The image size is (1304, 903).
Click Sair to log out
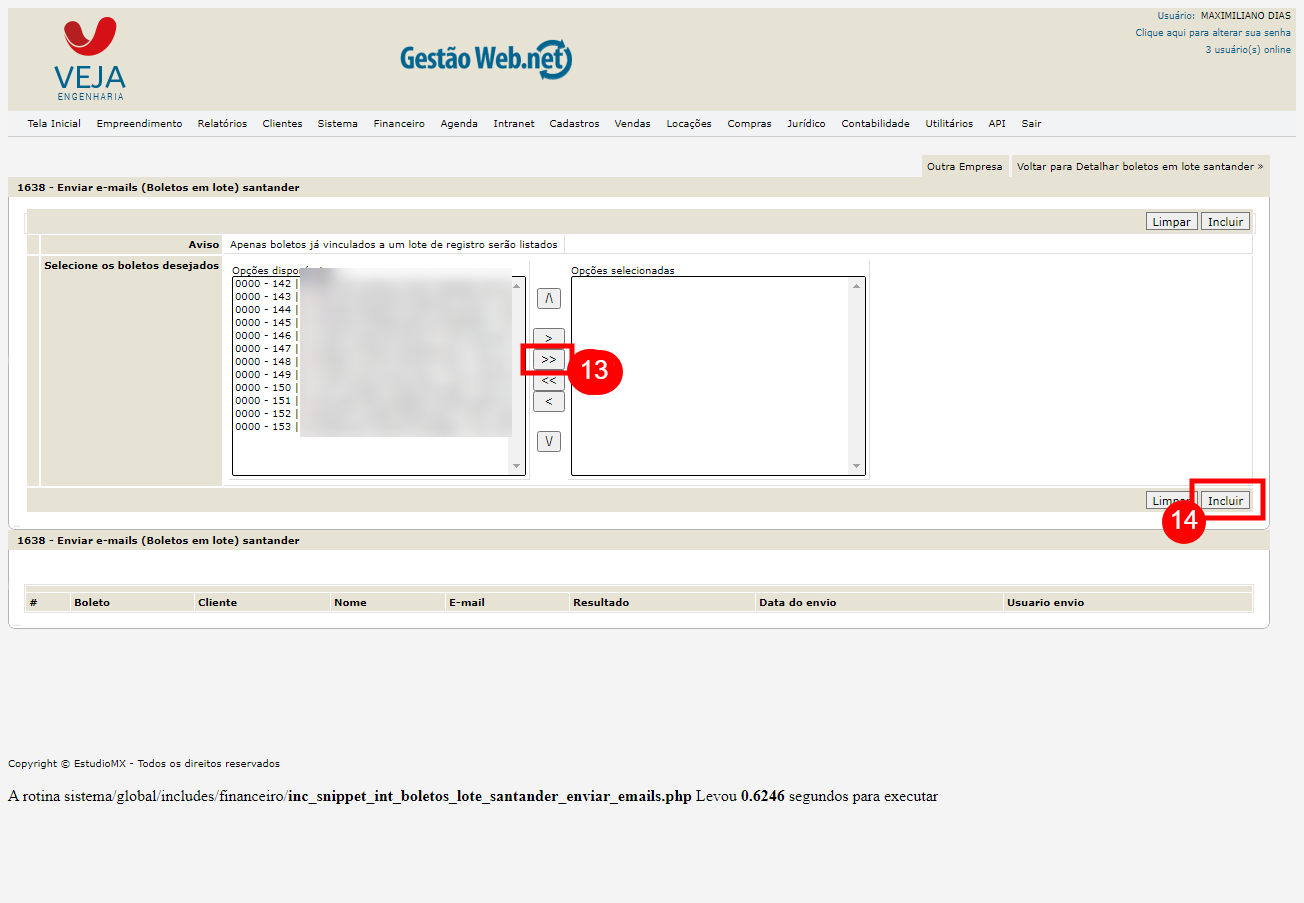point(1031,124)
